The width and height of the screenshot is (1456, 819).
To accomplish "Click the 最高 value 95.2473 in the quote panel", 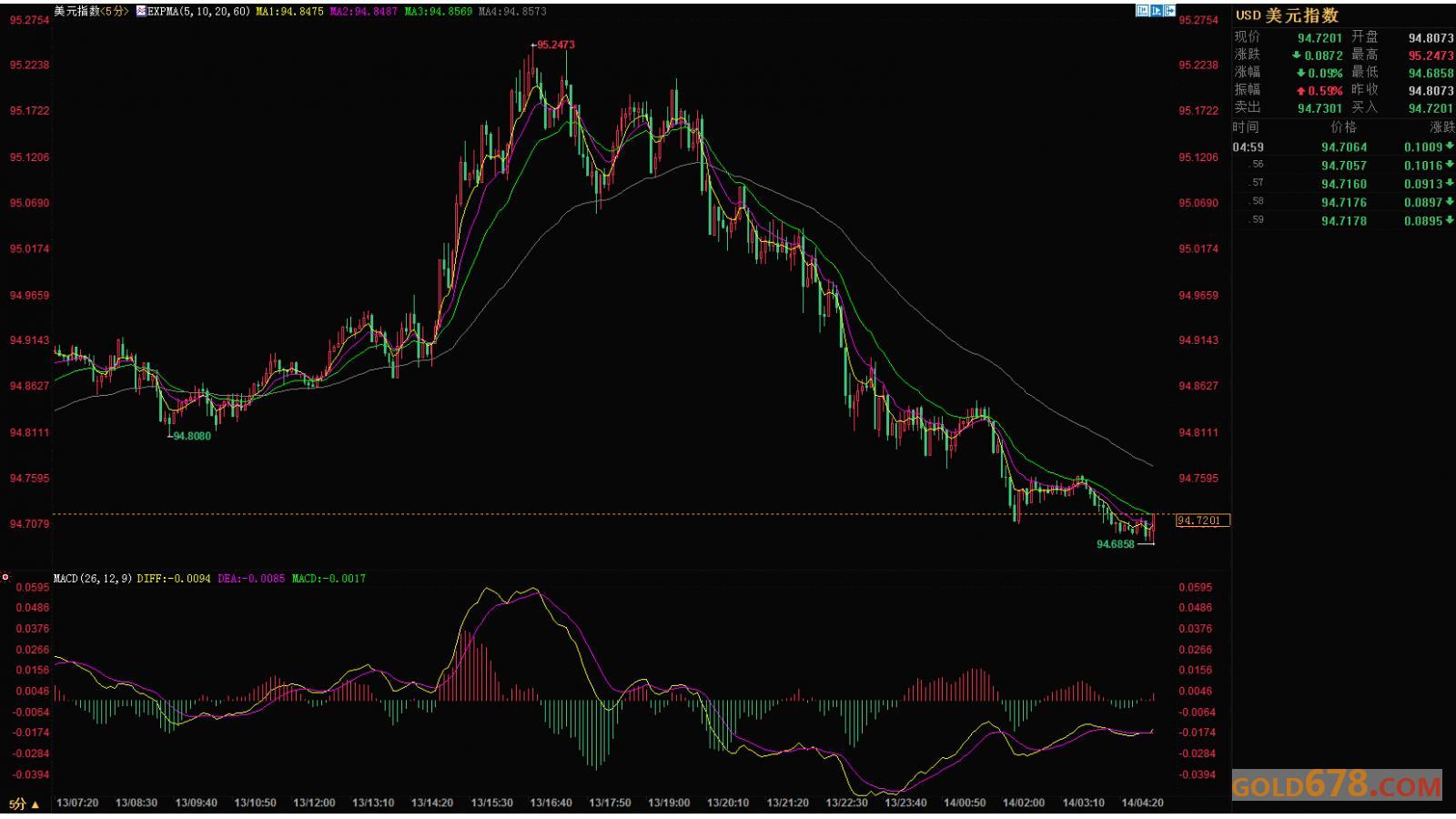I will 1431,56.
